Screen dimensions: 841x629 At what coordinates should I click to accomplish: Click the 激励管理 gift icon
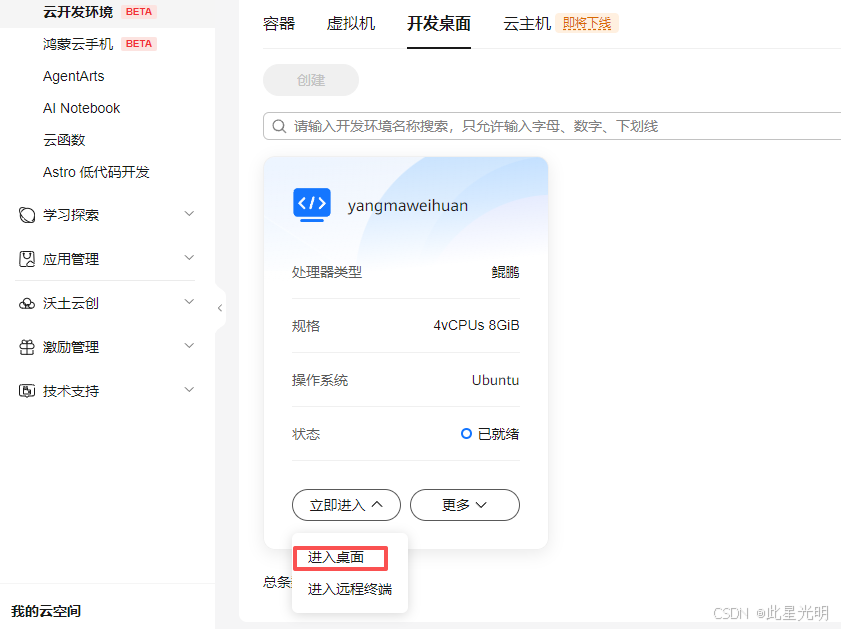click(27, 347)
